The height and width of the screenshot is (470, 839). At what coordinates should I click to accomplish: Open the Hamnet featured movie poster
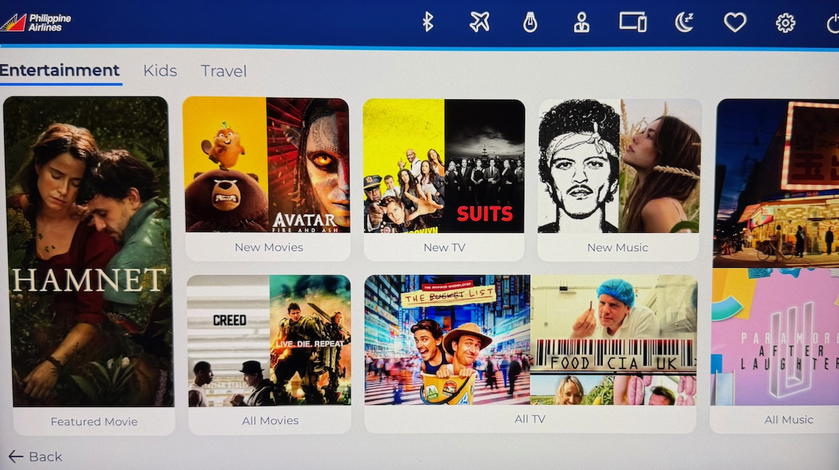click(88, 251)
